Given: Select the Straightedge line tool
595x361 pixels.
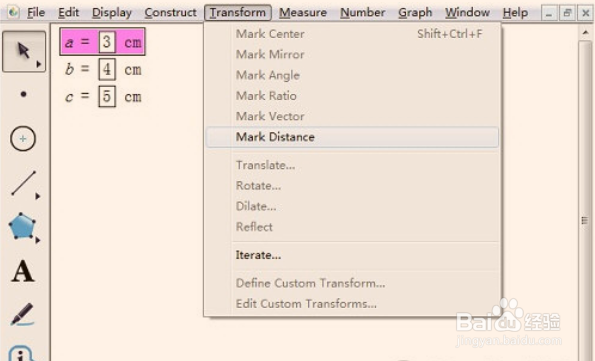Looking at the screenshot, I should [24, 183].
